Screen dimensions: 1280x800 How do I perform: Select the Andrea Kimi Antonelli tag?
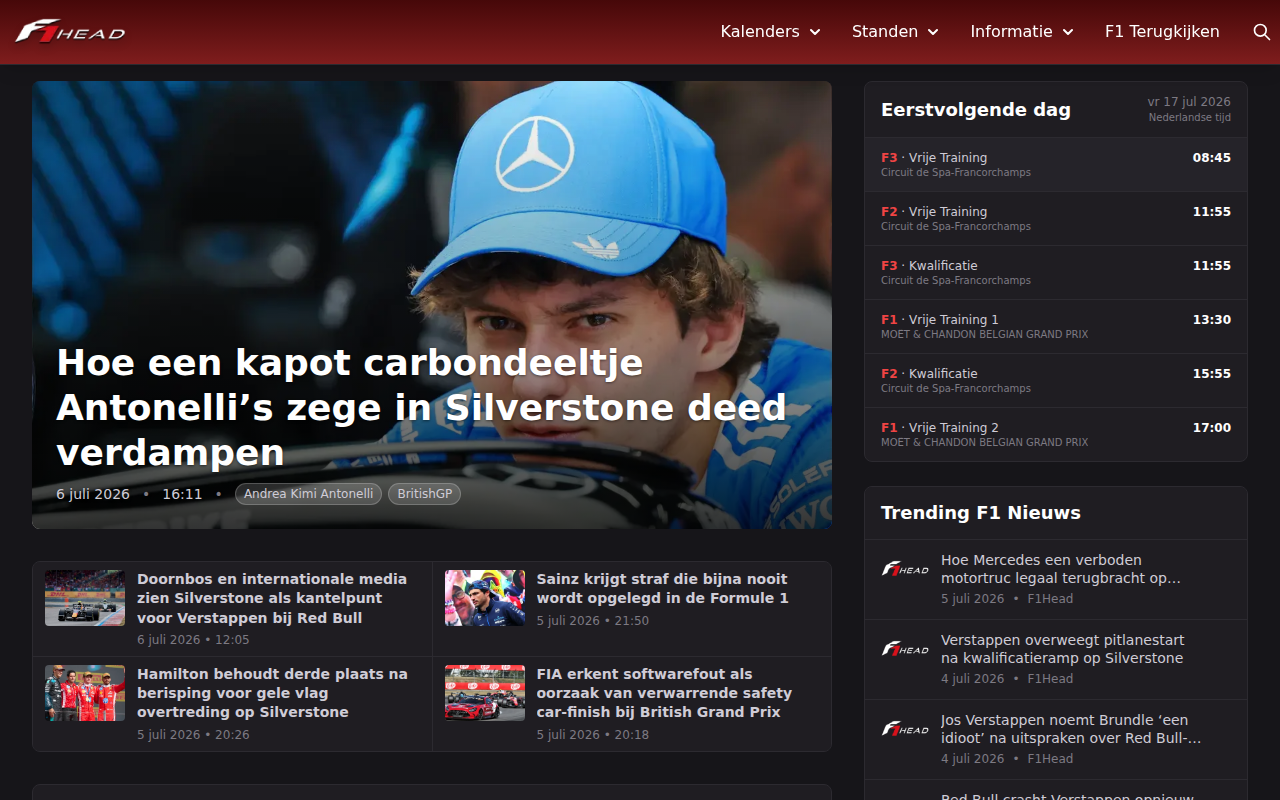[309, 494]
